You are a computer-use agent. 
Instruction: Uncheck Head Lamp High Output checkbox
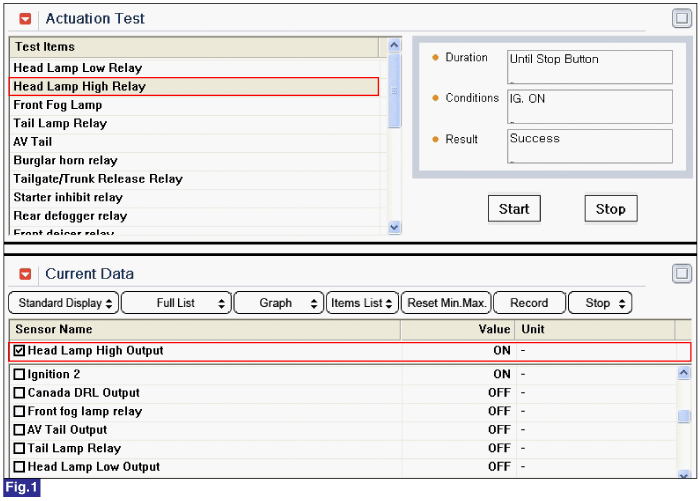click(19, 351)
